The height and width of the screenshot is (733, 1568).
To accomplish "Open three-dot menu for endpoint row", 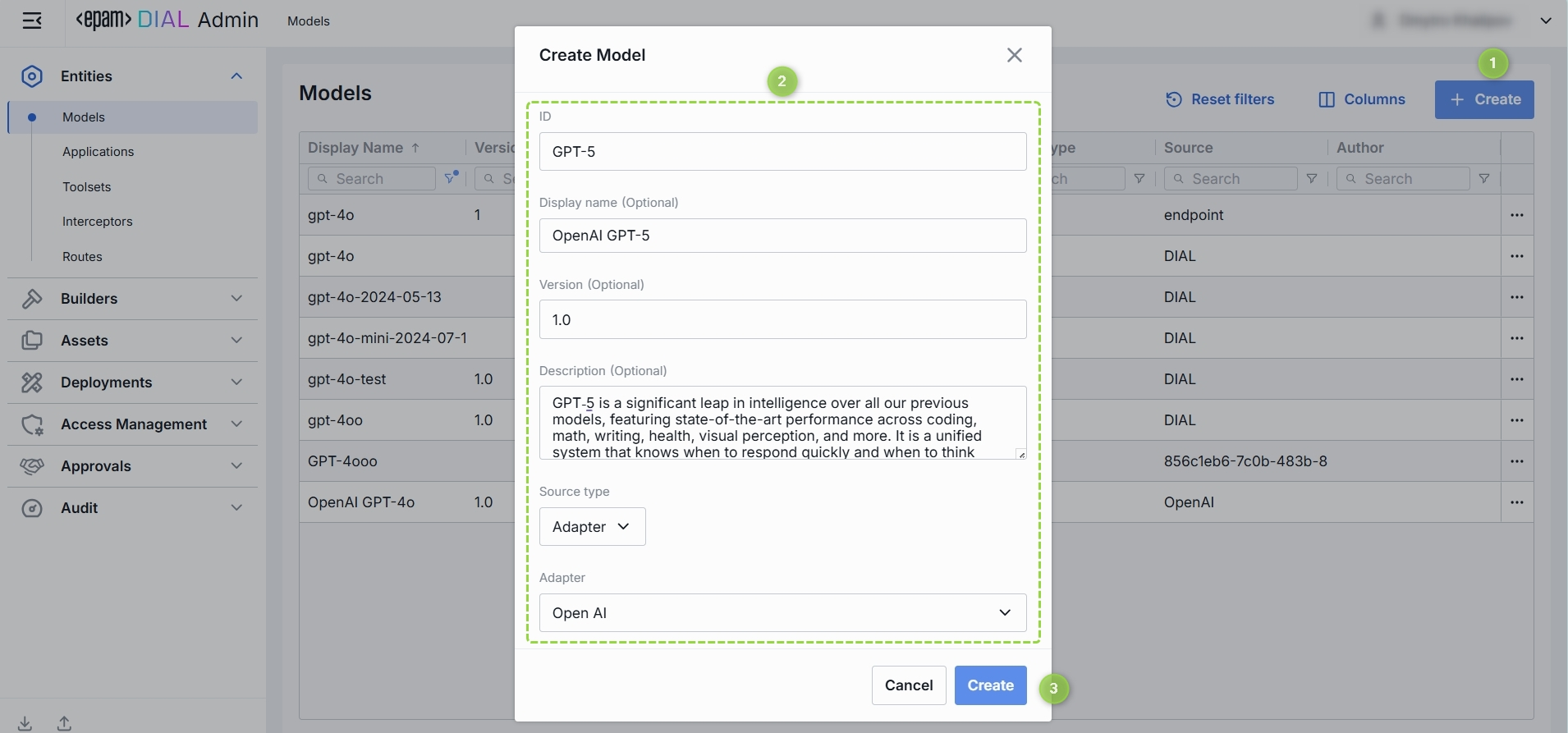I will (1516, 215).
